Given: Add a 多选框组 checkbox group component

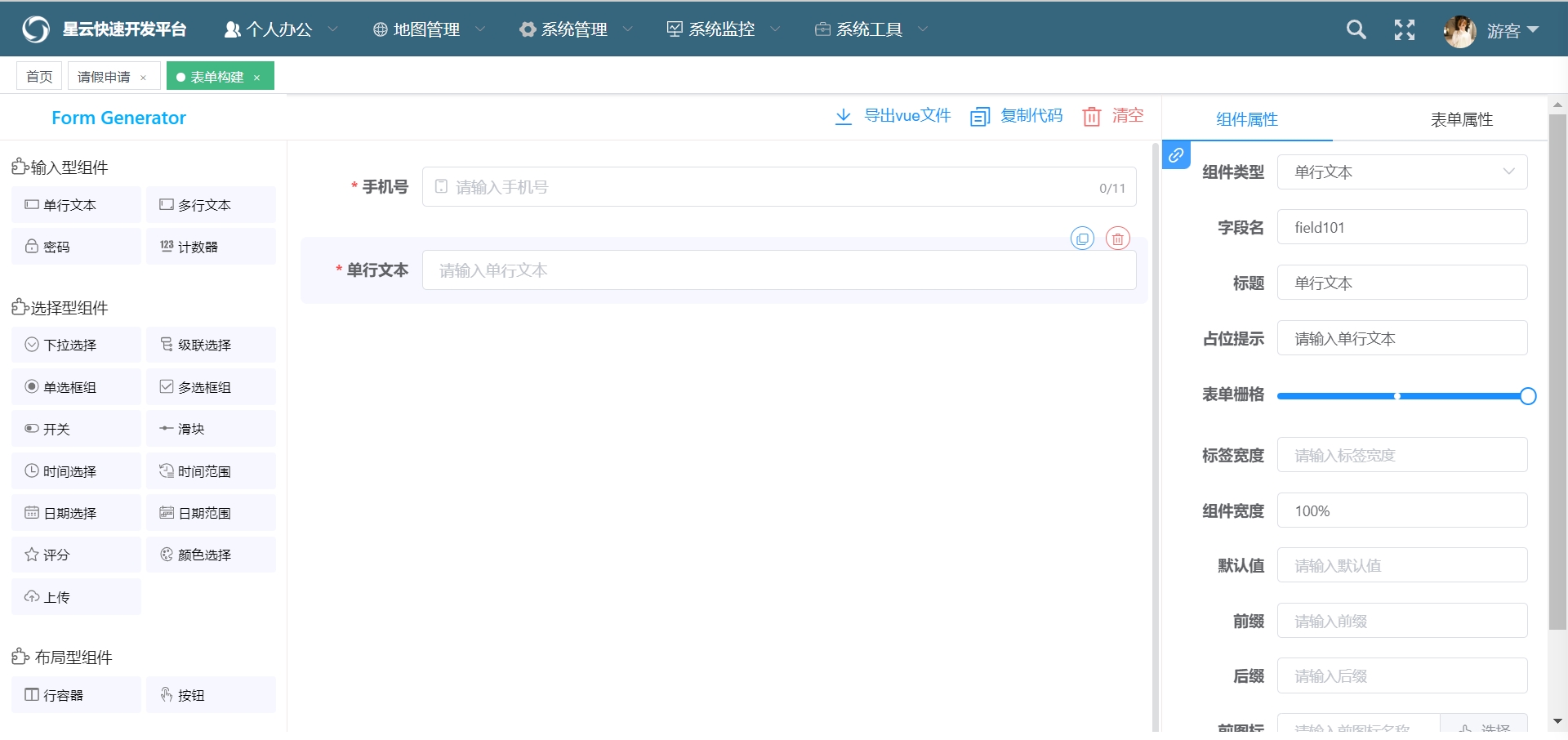Looking at the screenshot, I should 211,387.
